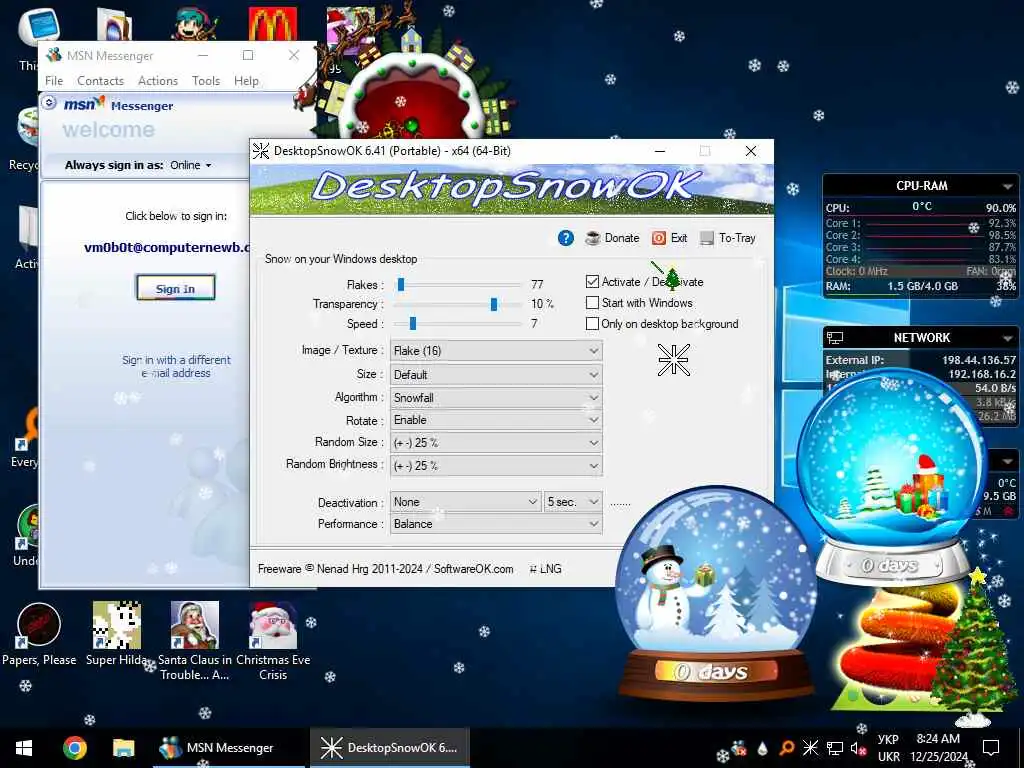Open the Size dropdown showing Default
1024x768 pixels.
pos(496,375)
